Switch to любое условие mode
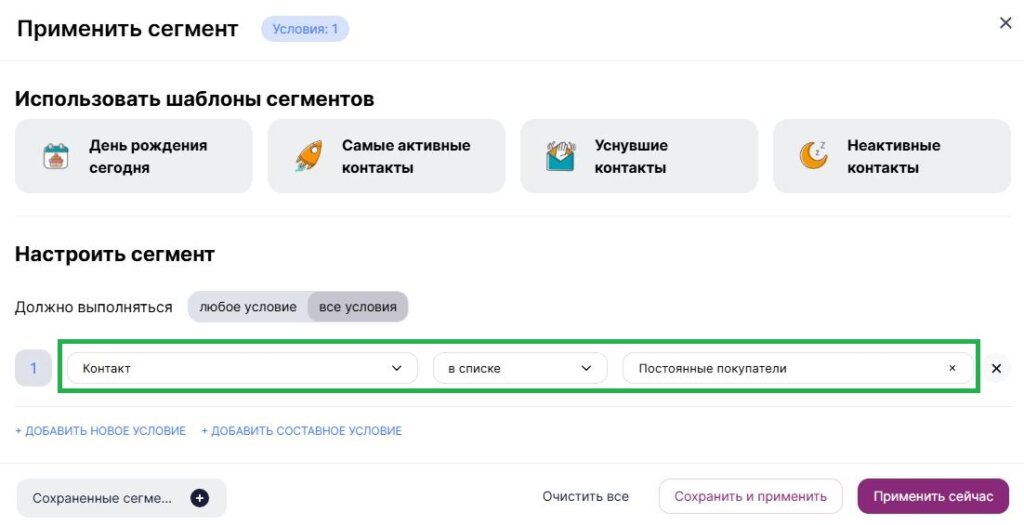The width and height of the screenshot is (1024, 525). 248,307
